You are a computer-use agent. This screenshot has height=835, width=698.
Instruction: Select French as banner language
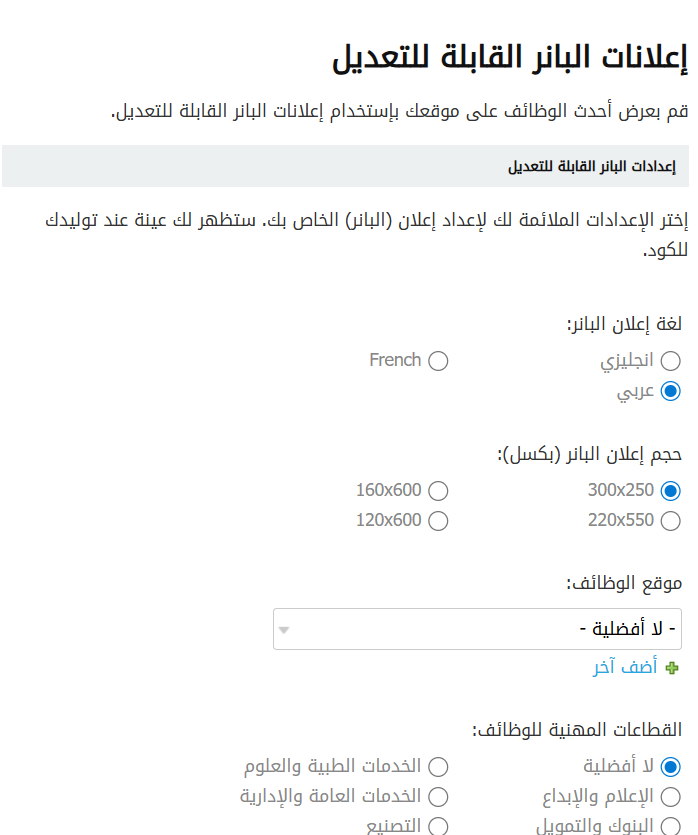438,361
